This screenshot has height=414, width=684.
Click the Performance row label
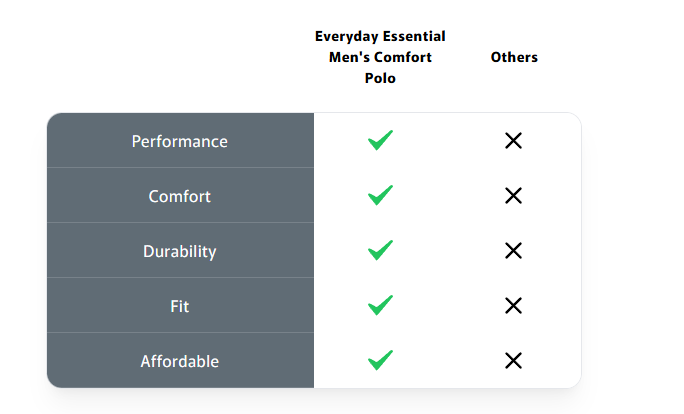click(180, 141)
